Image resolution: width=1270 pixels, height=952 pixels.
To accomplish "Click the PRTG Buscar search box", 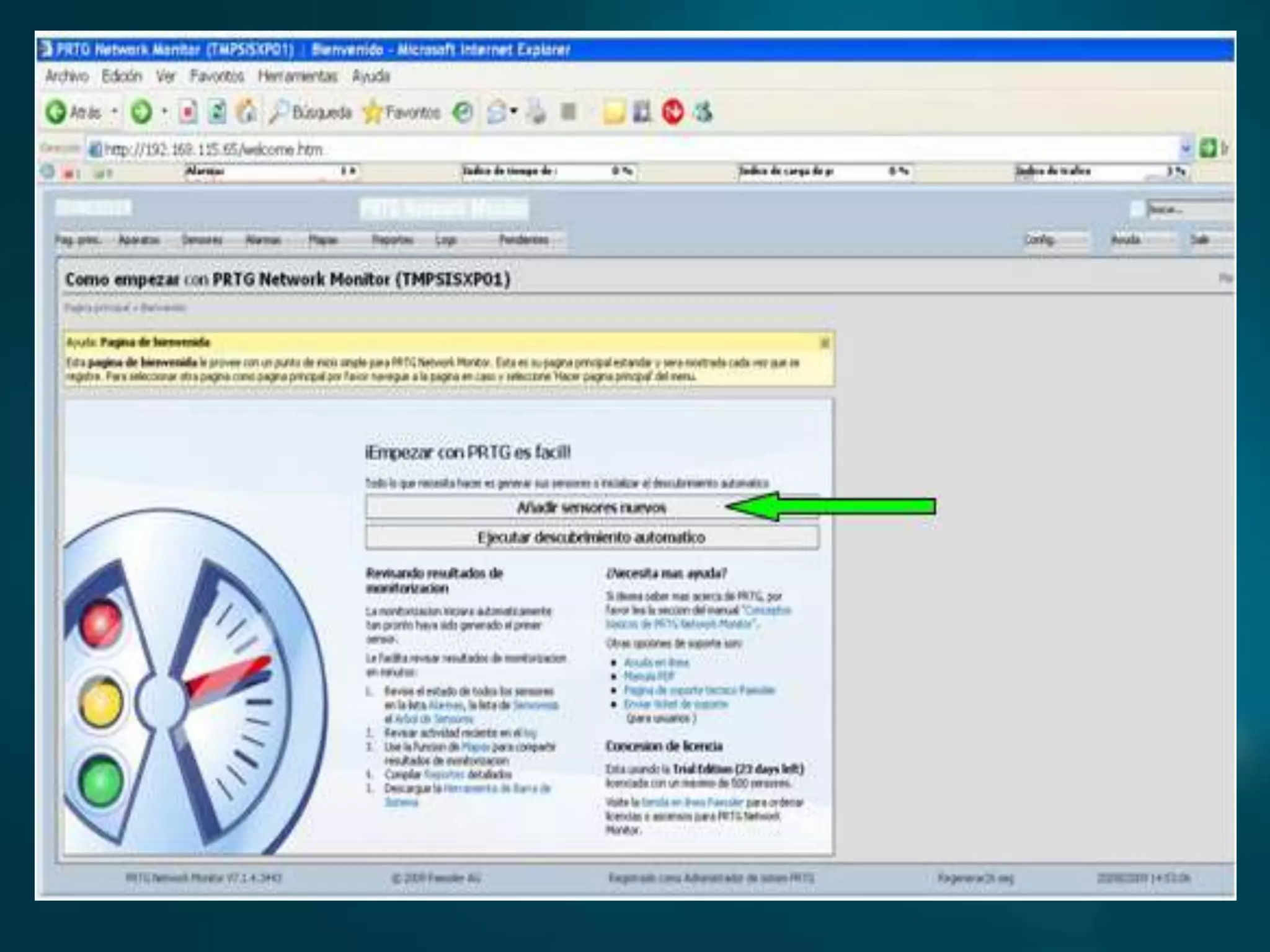I will [1189, 209].
